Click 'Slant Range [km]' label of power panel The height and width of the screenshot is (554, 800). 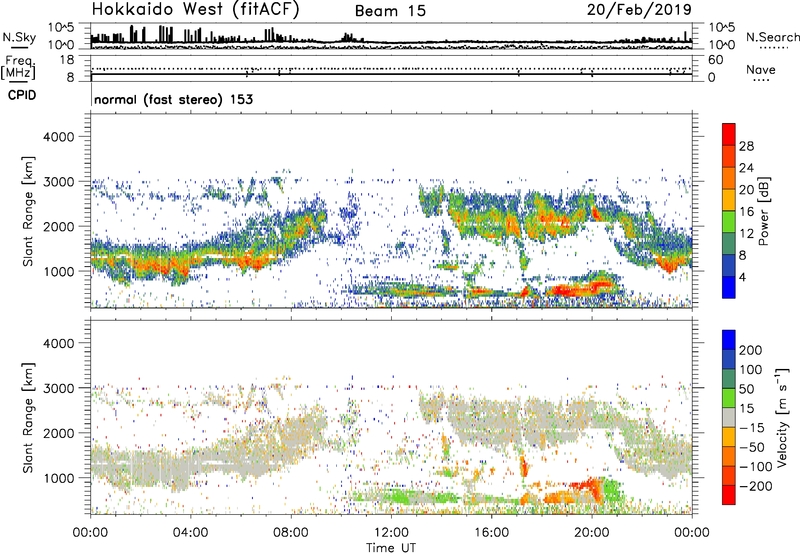click(x=28, y=211)
